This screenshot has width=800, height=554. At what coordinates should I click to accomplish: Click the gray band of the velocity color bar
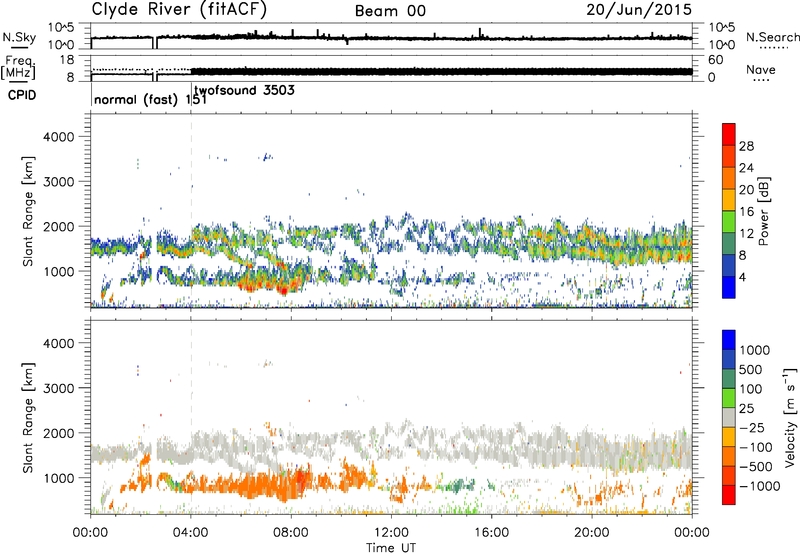coord(729,418)
